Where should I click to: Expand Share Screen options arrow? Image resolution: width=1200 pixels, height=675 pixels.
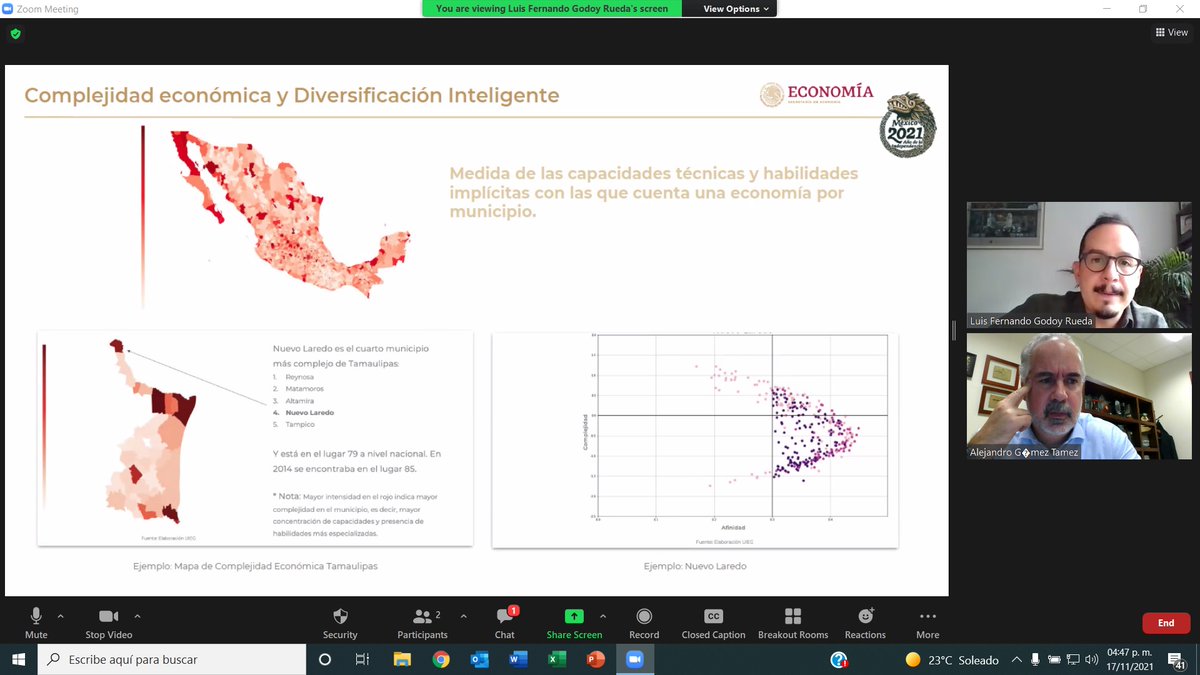coord(603,616)
